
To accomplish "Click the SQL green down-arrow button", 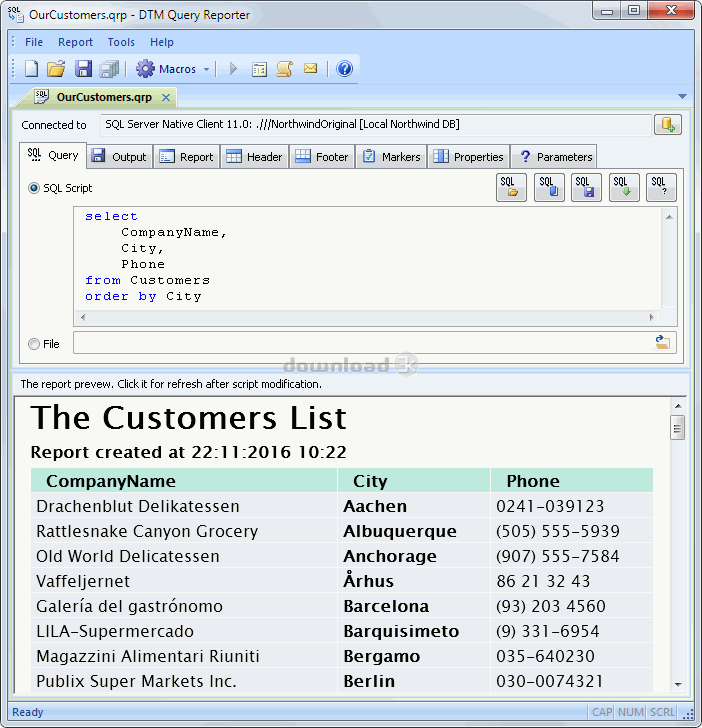I will coord(623,187).
